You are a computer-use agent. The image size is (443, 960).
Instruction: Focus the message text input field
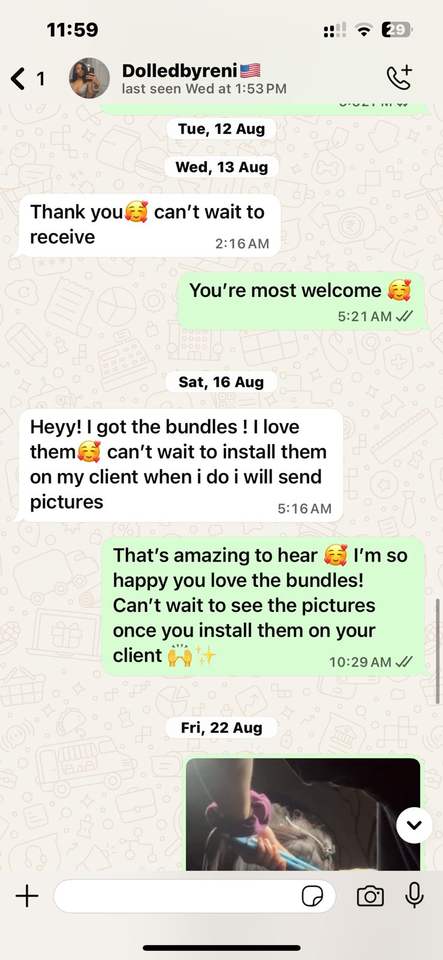tap(195, 897)
